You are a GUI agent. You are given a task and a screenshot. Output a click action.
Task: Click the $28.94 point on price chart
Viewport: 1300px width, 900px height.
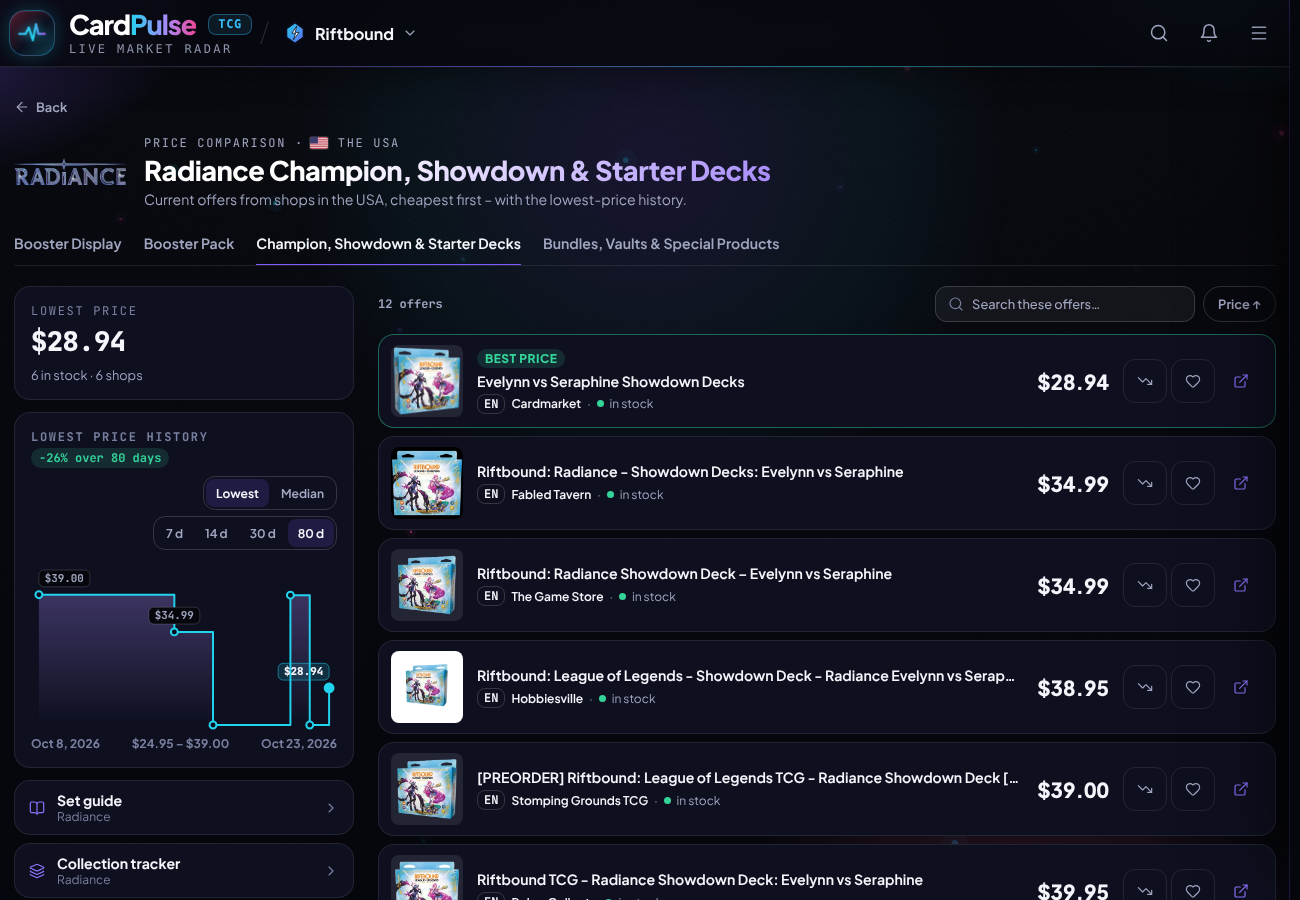click(329, 688)
